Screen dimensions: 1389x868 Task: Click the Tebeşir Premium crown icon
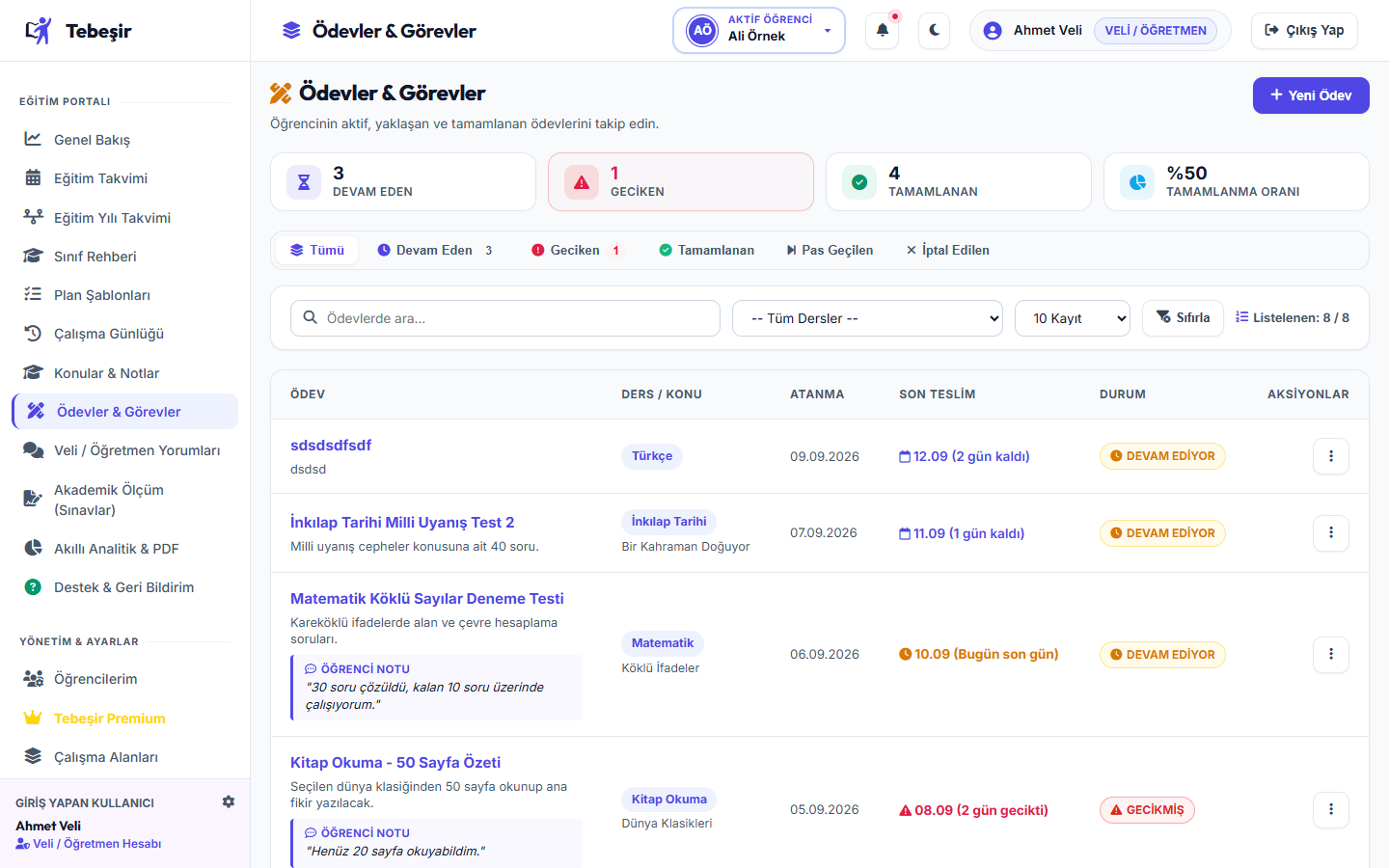tap(33, 719)
